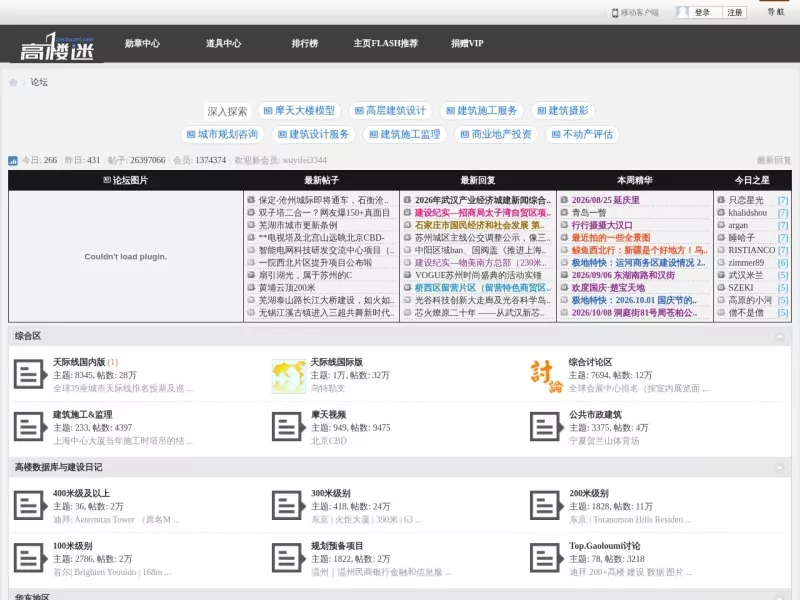This screenshot has height=600, width=800.
Task: Click the 注册 register button
Action: coord(735,12)
